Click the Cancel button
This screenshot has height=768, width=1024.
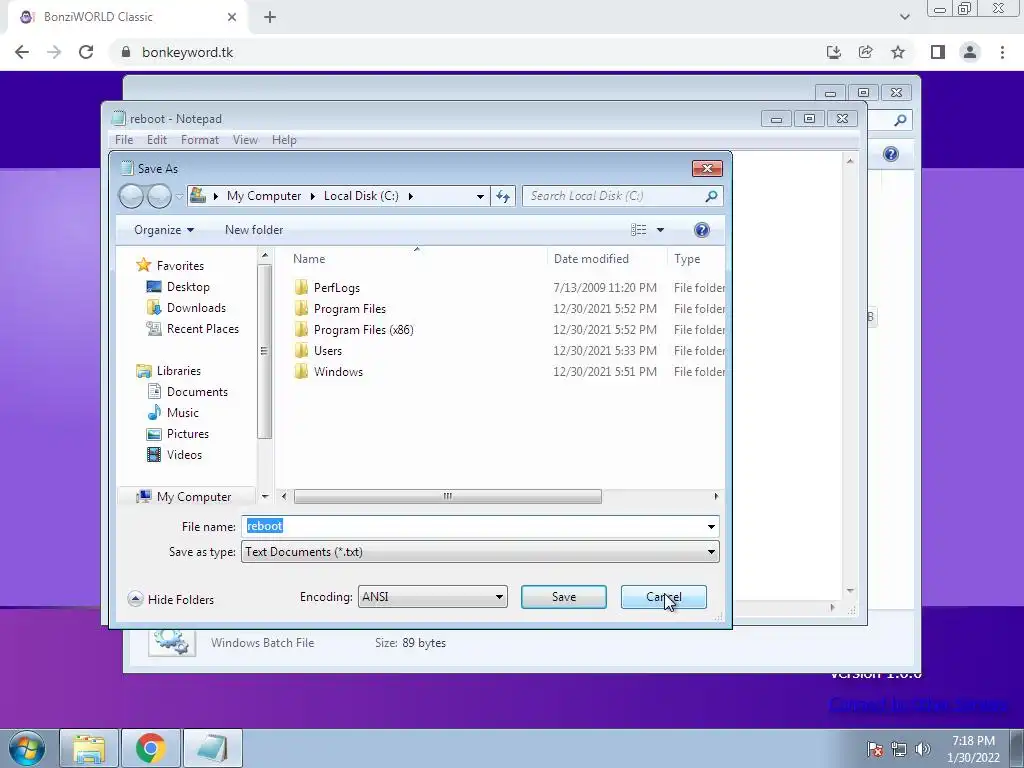[x=664, y=597]
